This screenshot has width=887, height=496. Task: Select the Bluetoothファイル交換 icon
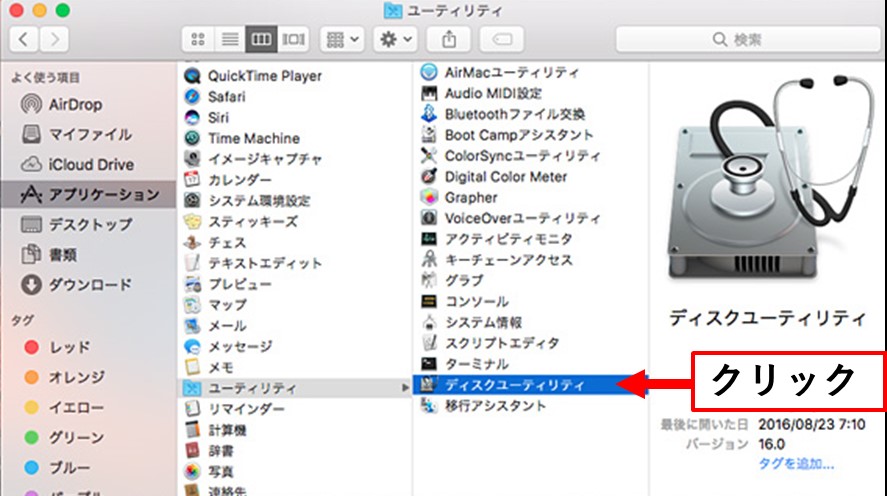pyautogui.click(x=429, y=114)
